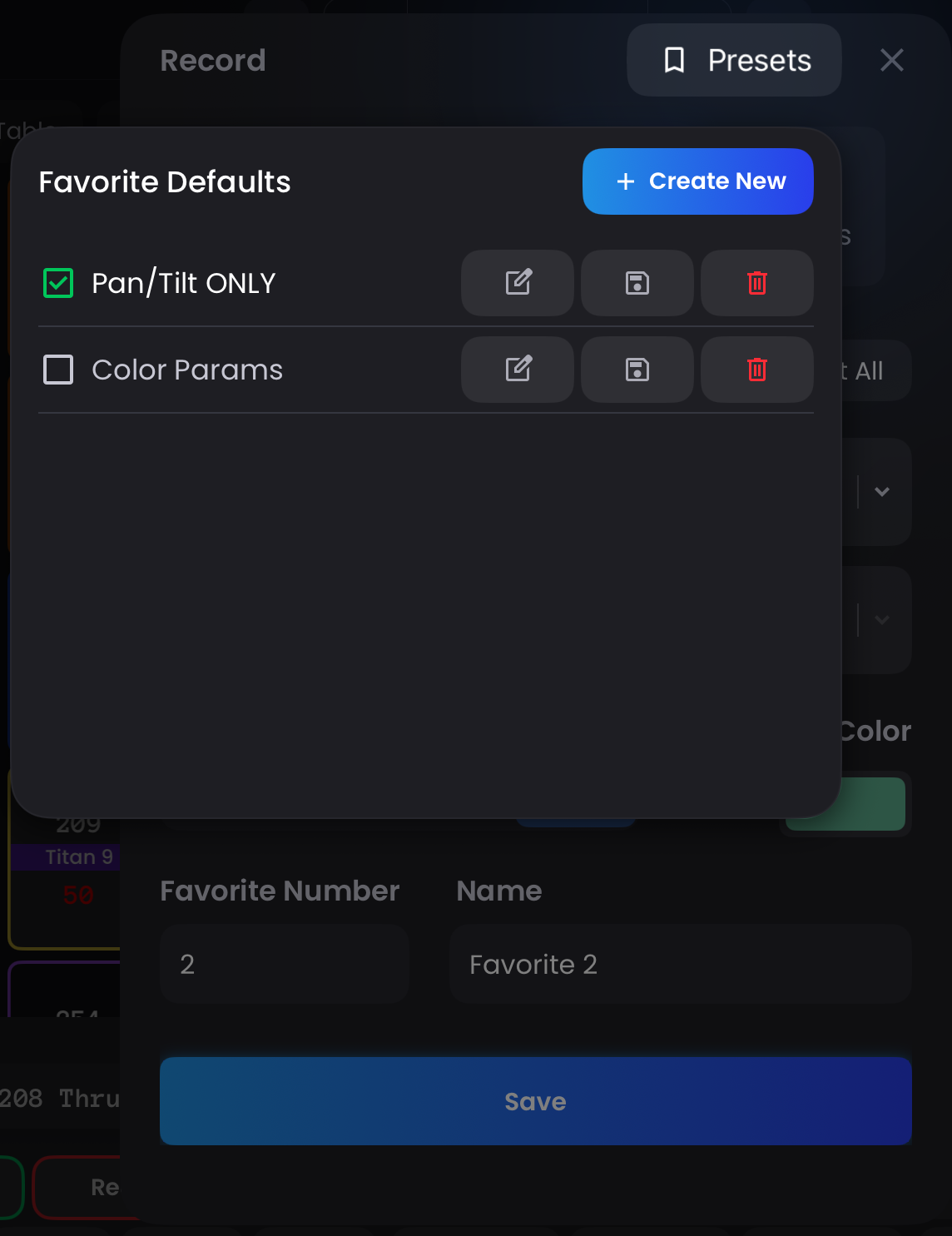Select the Record dialog header

(213, 60)
